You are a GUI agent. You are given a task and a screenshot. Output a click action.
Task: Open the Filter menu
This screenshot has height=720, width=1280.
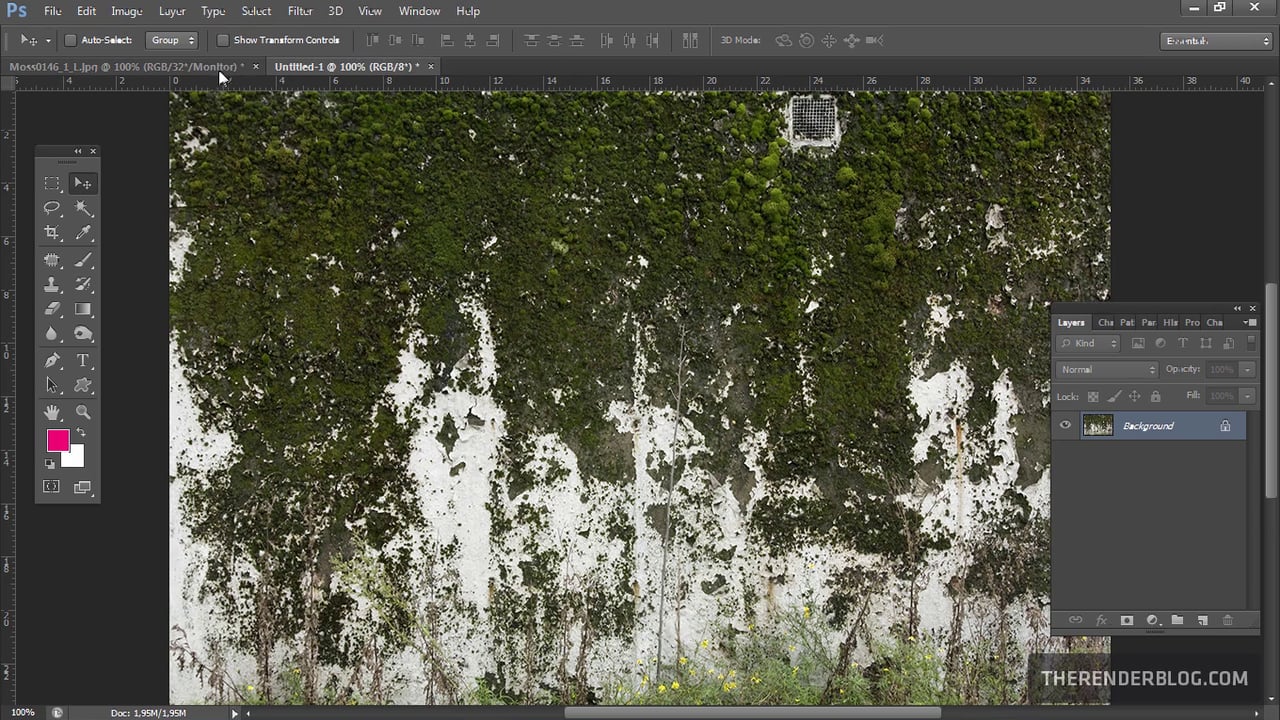(300, 11)
